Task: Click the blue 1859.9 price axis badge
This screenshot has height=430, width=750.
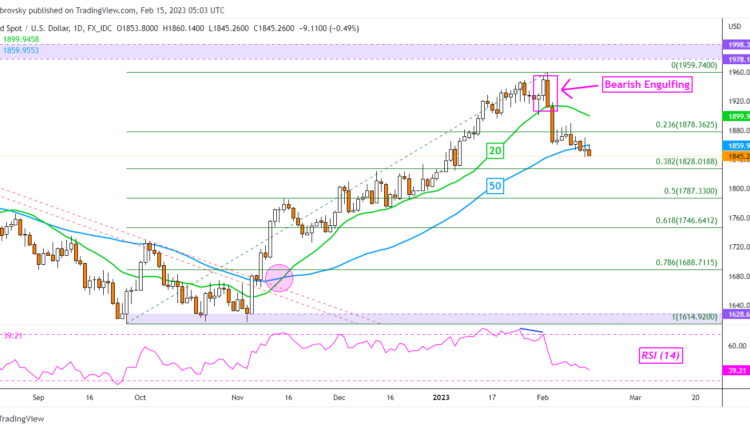Action: click(736, 144)
